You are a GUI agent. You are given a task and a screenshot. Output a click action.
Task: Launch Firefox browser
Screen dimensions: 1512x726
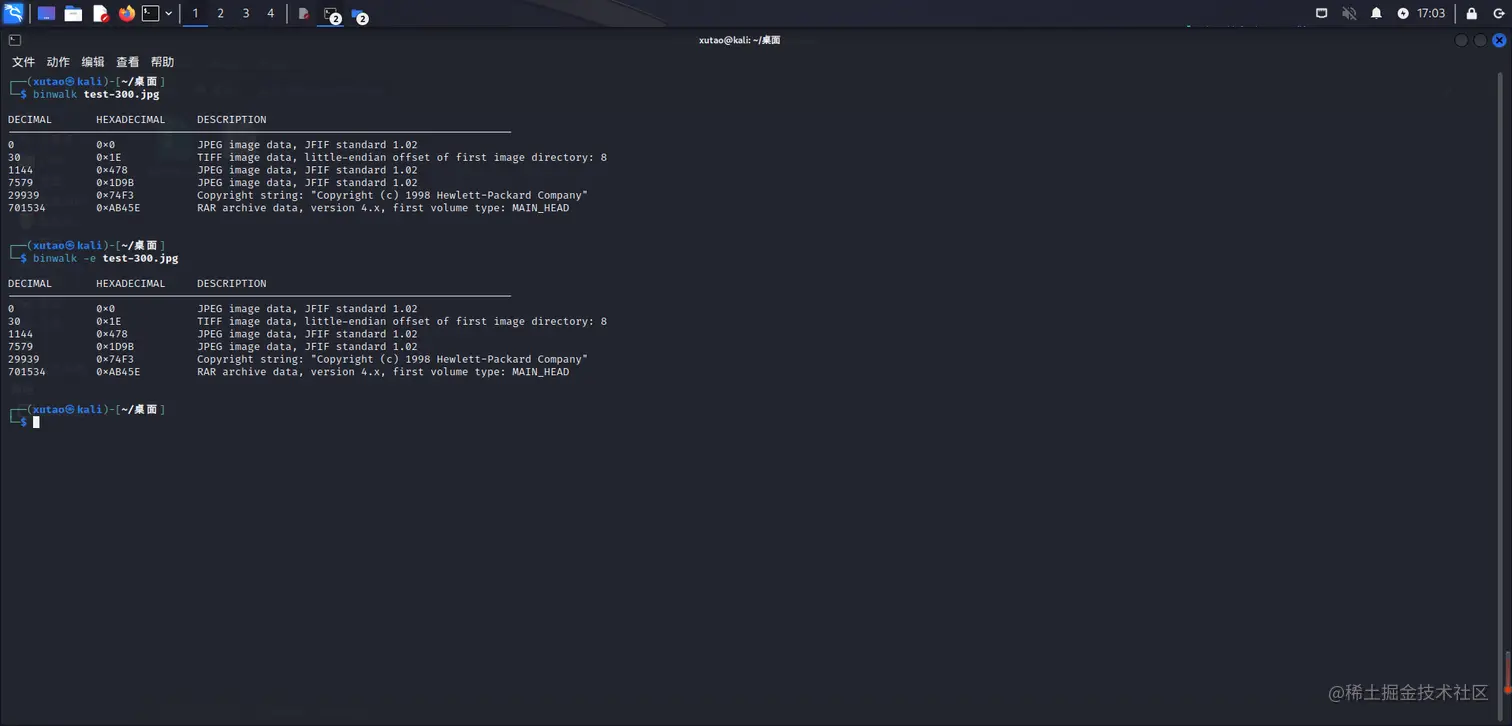[x=126, y=13]
